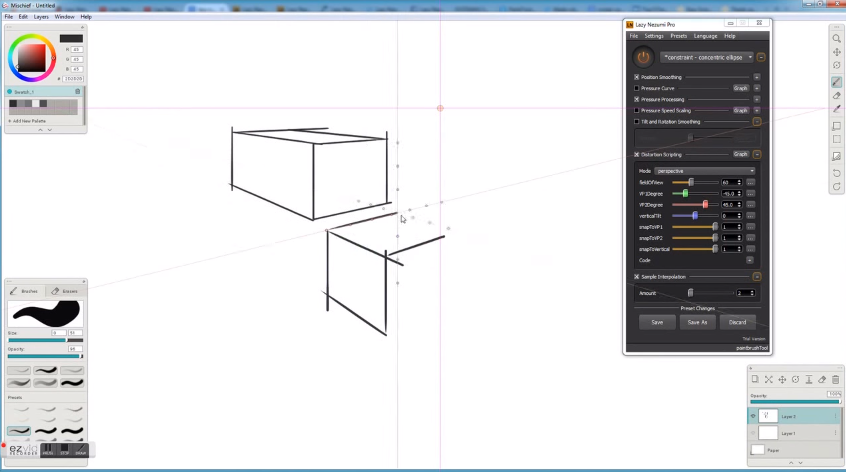Click the Redo arrow in right toolbar
This screenshot has width=846, height=472.
[836, 187]
